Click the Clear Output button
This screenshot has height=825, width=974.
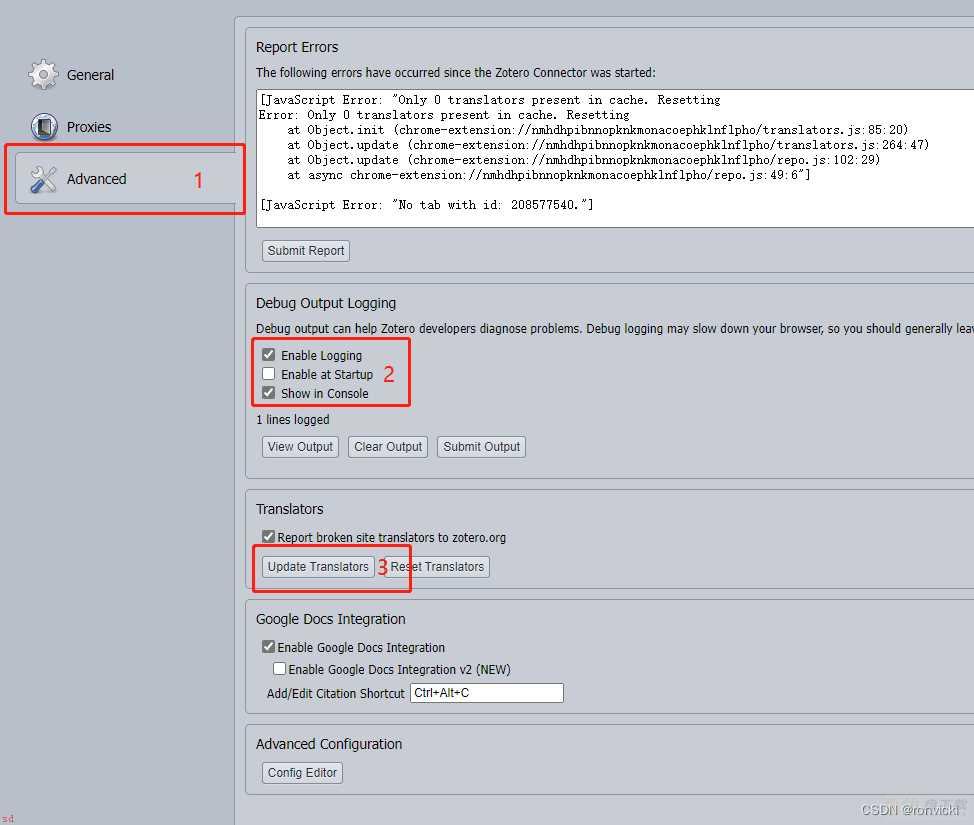point(388,447)
